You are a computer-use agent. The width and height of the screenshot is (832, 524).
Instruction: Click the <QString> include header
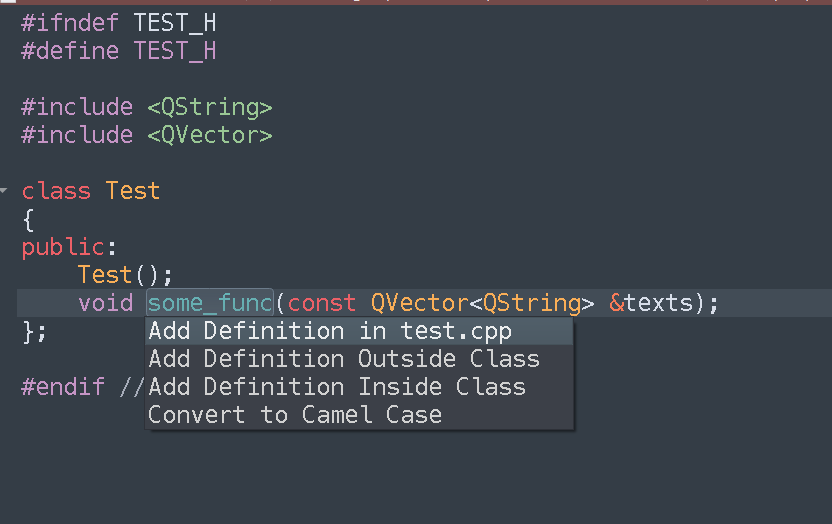(210, 107)
